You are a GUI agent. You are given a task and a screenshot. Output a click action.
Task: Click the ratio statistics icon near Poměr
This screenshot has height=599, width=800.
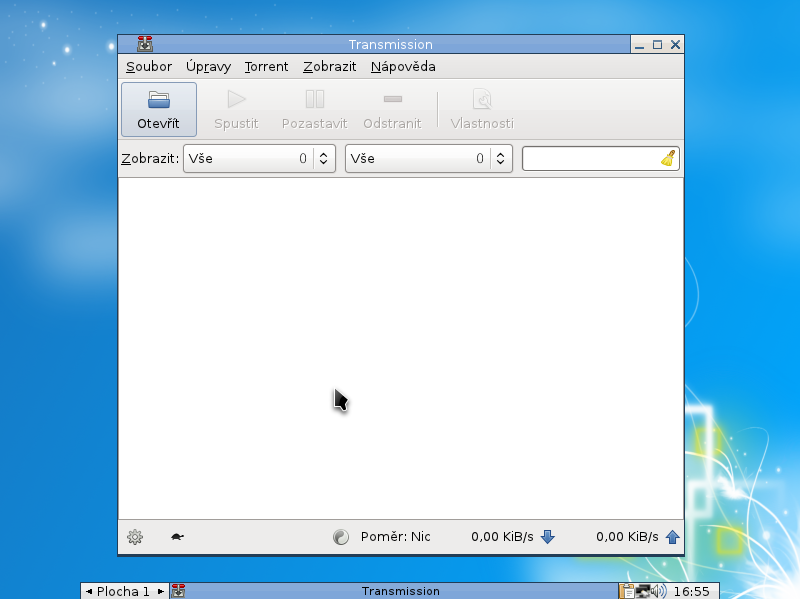341,537
